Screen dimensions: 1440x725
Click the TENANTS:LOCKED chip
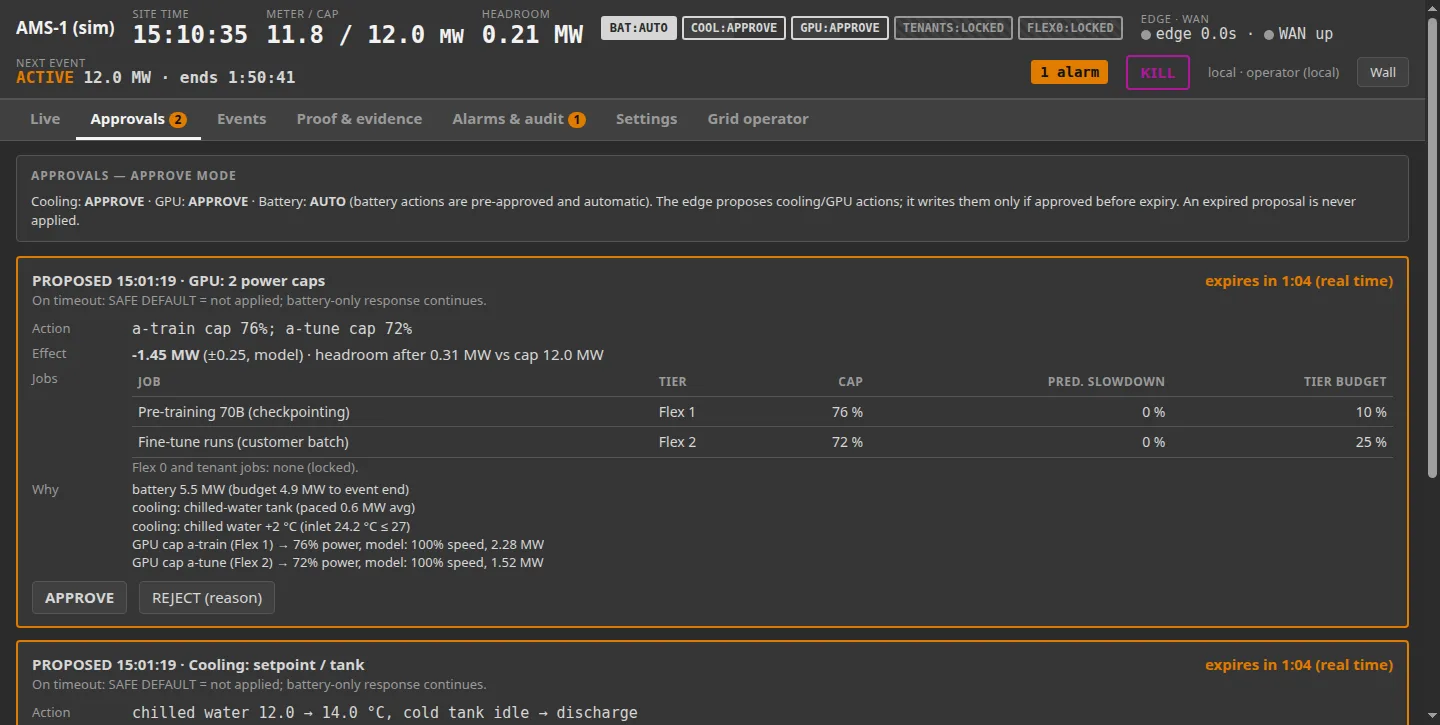(x=954, y=28)
